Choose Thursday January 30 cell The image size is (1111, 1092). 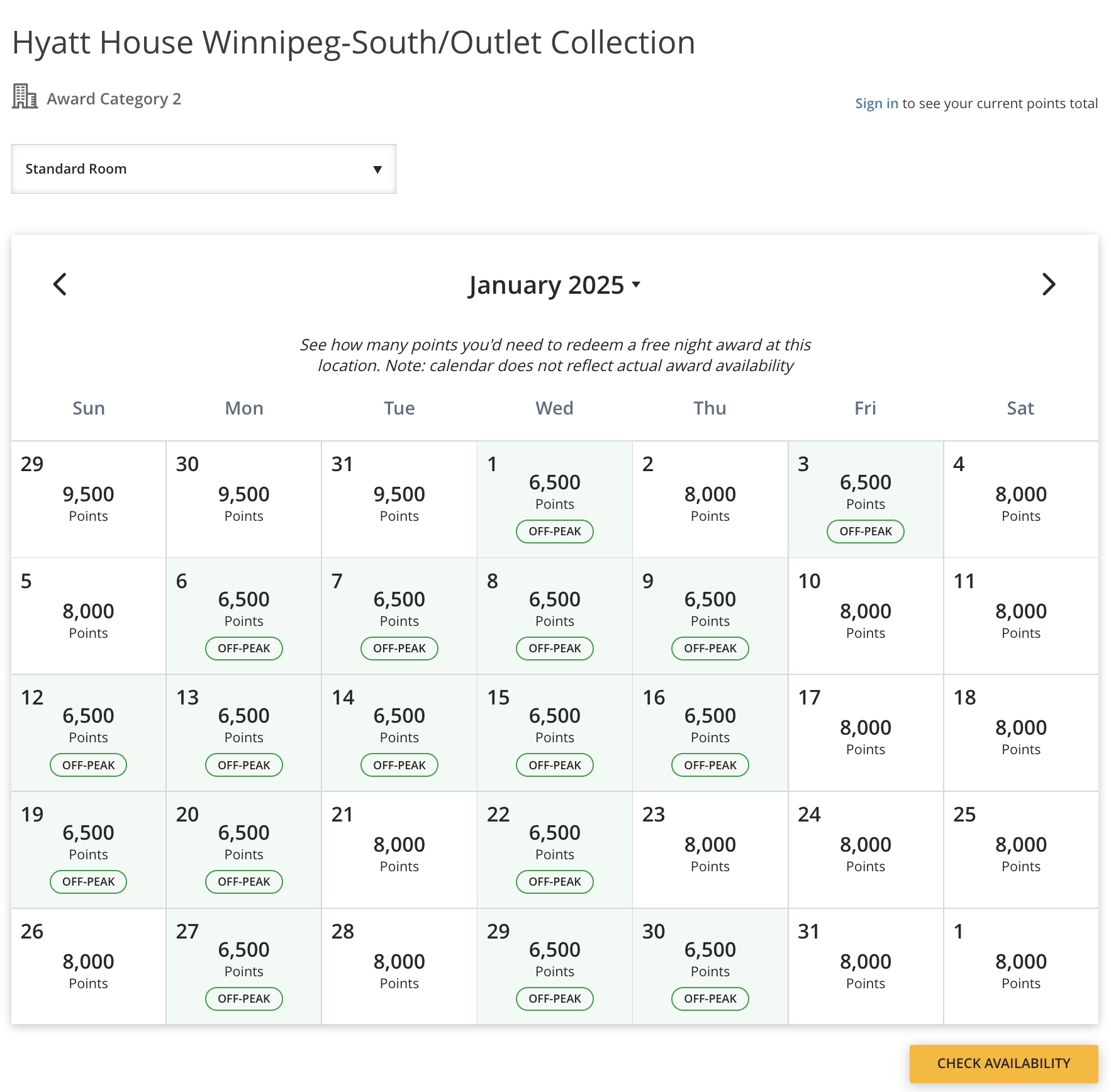pyautogui.click(x=710, y=966)
